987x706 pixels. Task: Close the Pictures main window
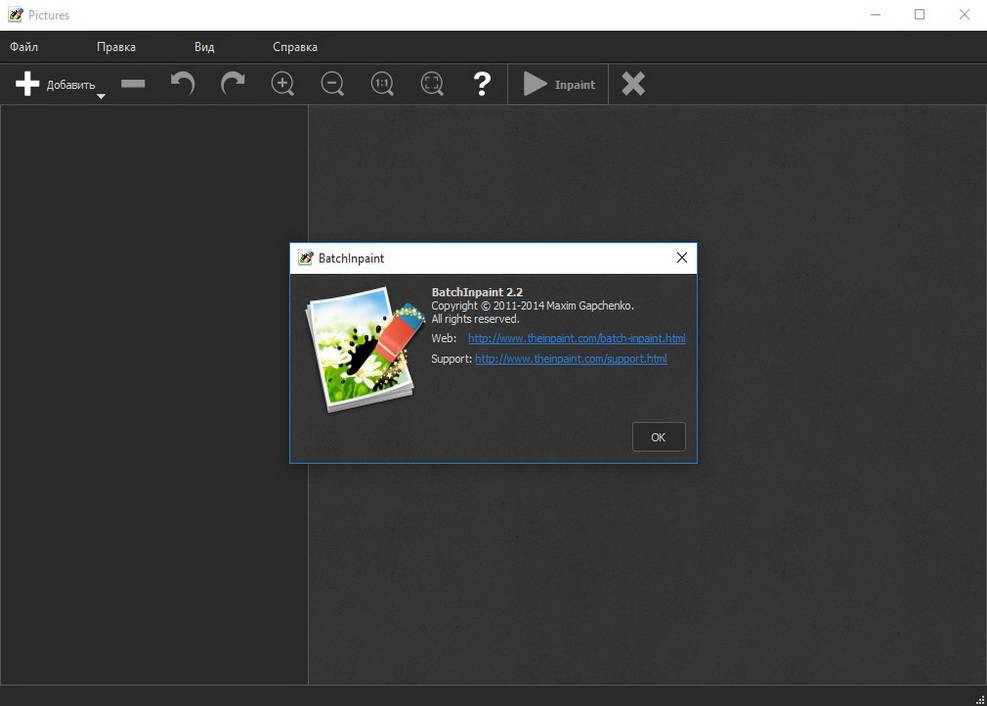(x=964, y=14)
